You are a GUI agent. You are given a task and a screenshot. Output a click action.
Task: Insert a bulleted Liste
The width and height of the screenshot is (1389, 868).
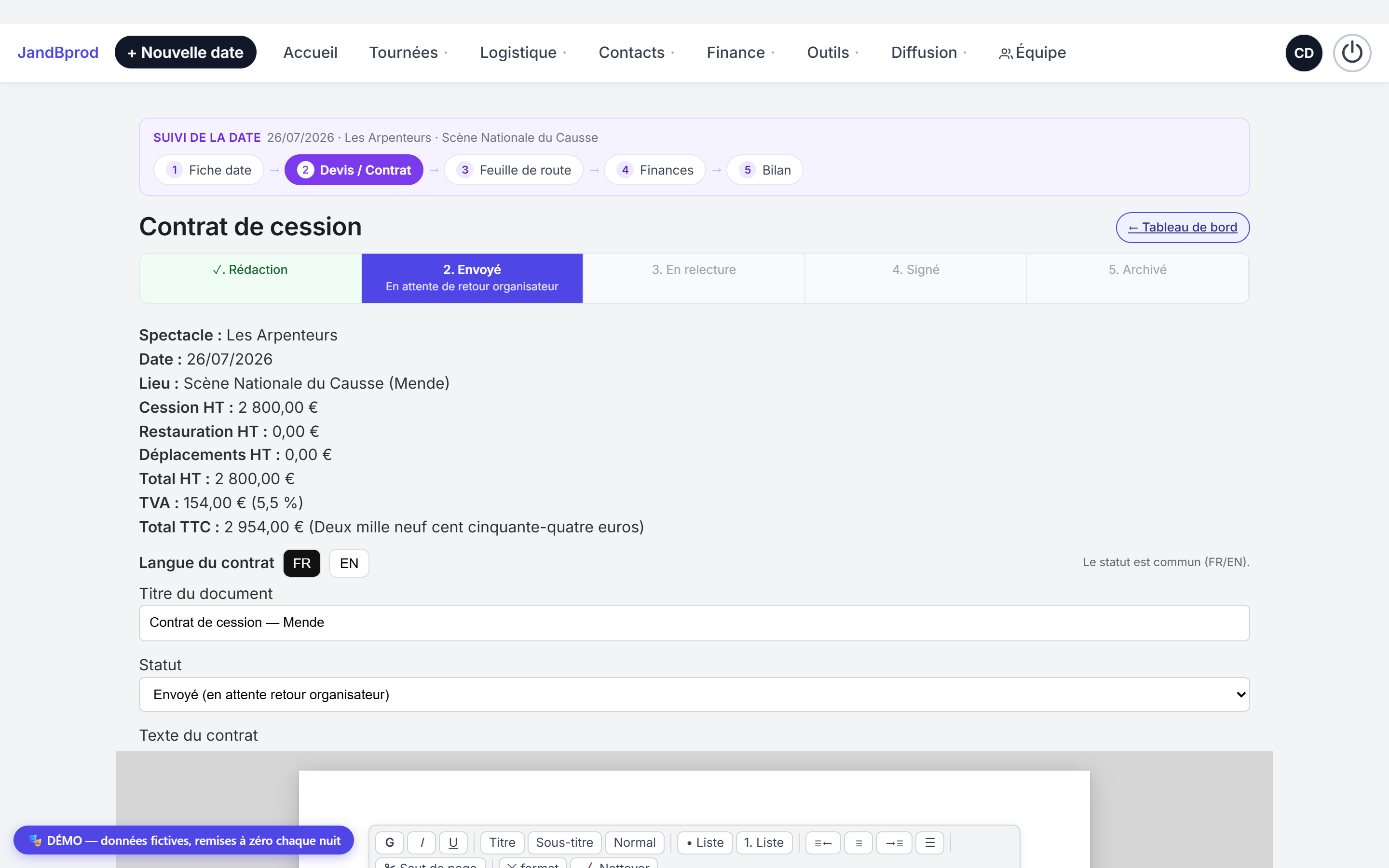pos(705,842)
